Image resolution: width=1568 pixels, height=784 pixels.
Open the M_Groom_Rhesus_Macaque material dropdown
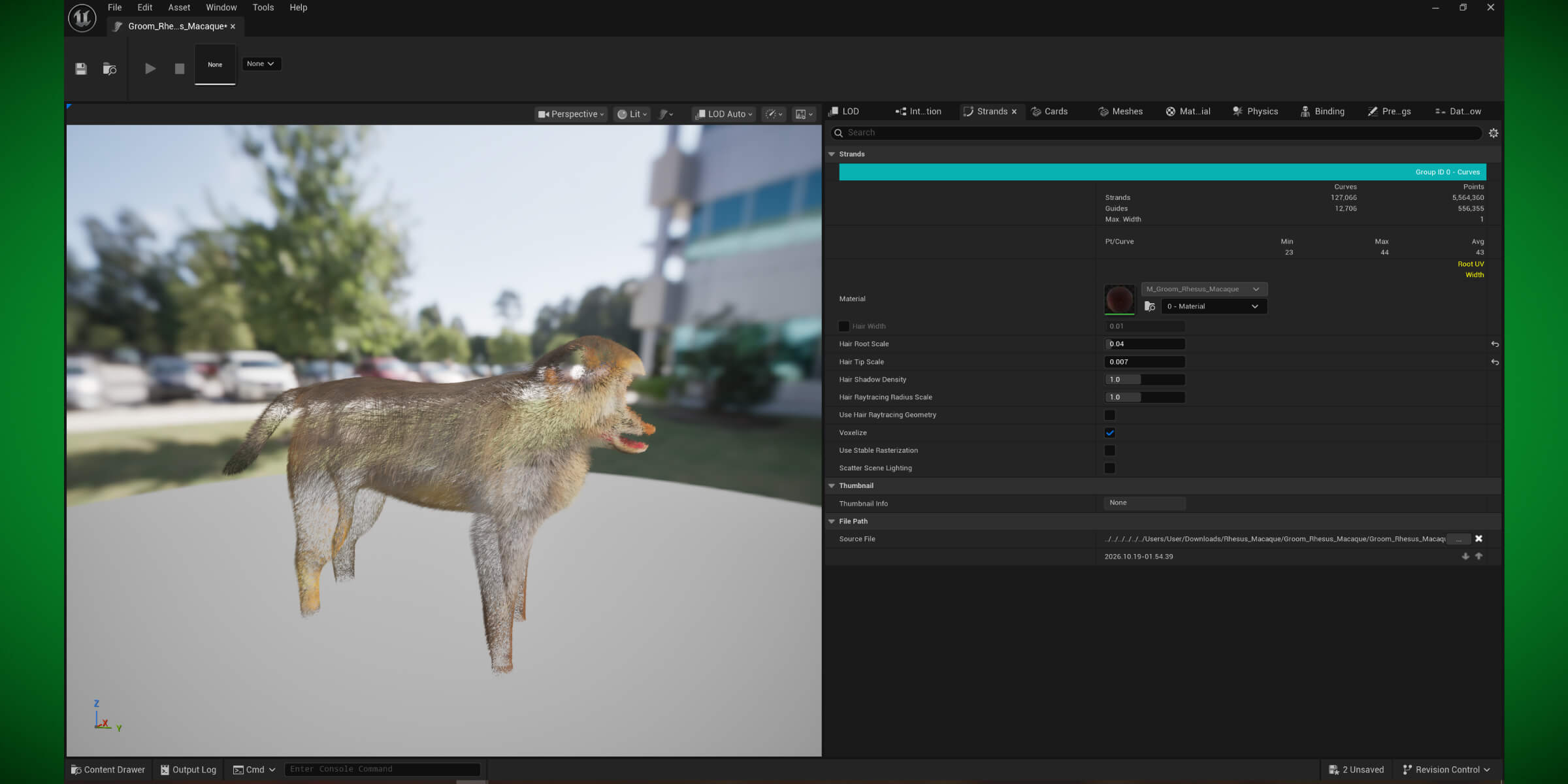(x=1204, y=289)
